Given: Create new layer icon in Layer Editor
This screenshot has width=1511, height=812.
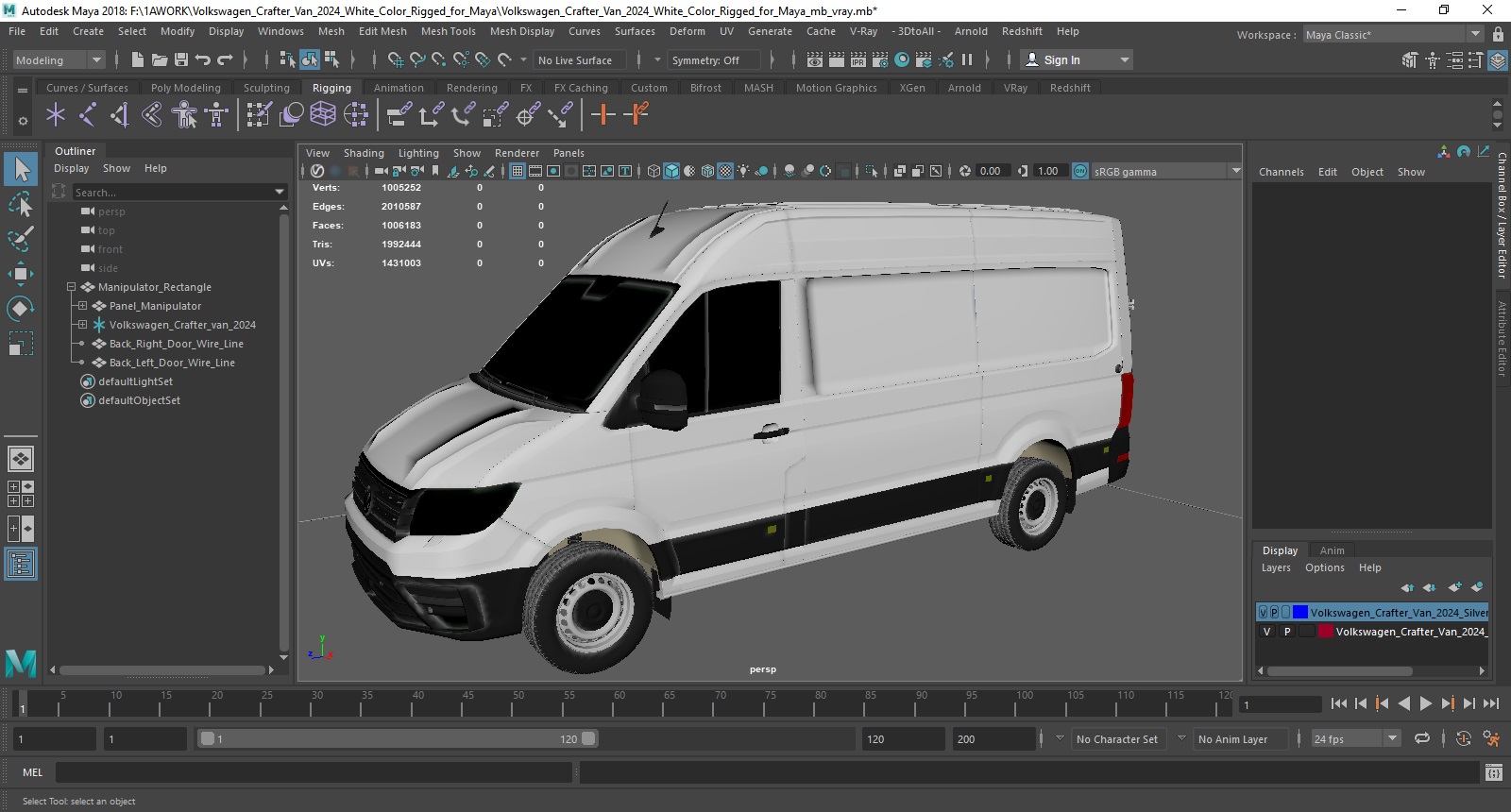Looking at the screenshot, I should (x=1454, y=587).
